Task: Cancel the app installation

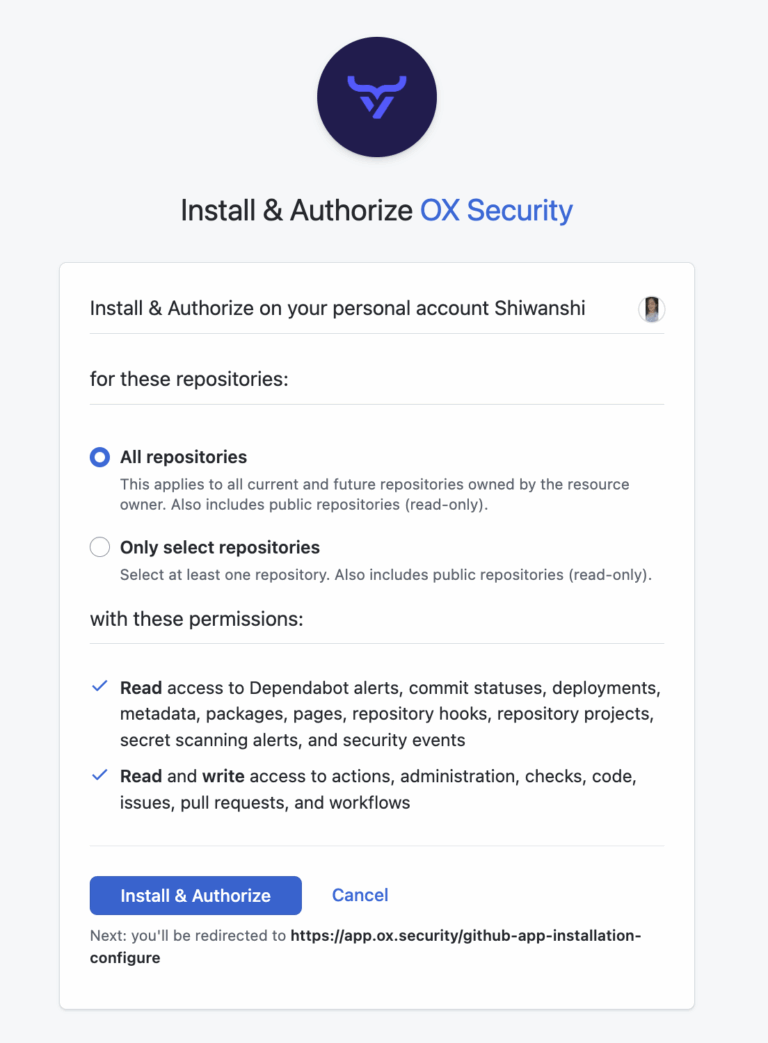Action: coord(360,895)
